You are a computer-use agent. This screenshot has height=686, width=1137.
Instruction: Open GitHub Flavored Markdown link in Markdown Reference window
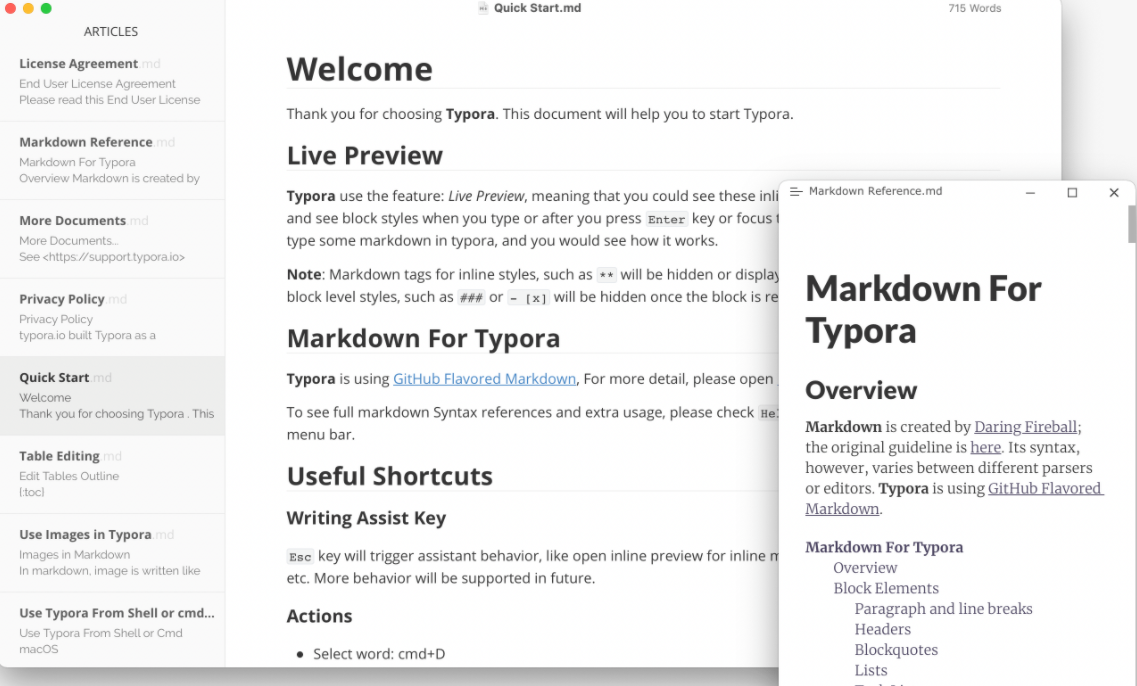pyautogui.click(x=1046, y=488)
